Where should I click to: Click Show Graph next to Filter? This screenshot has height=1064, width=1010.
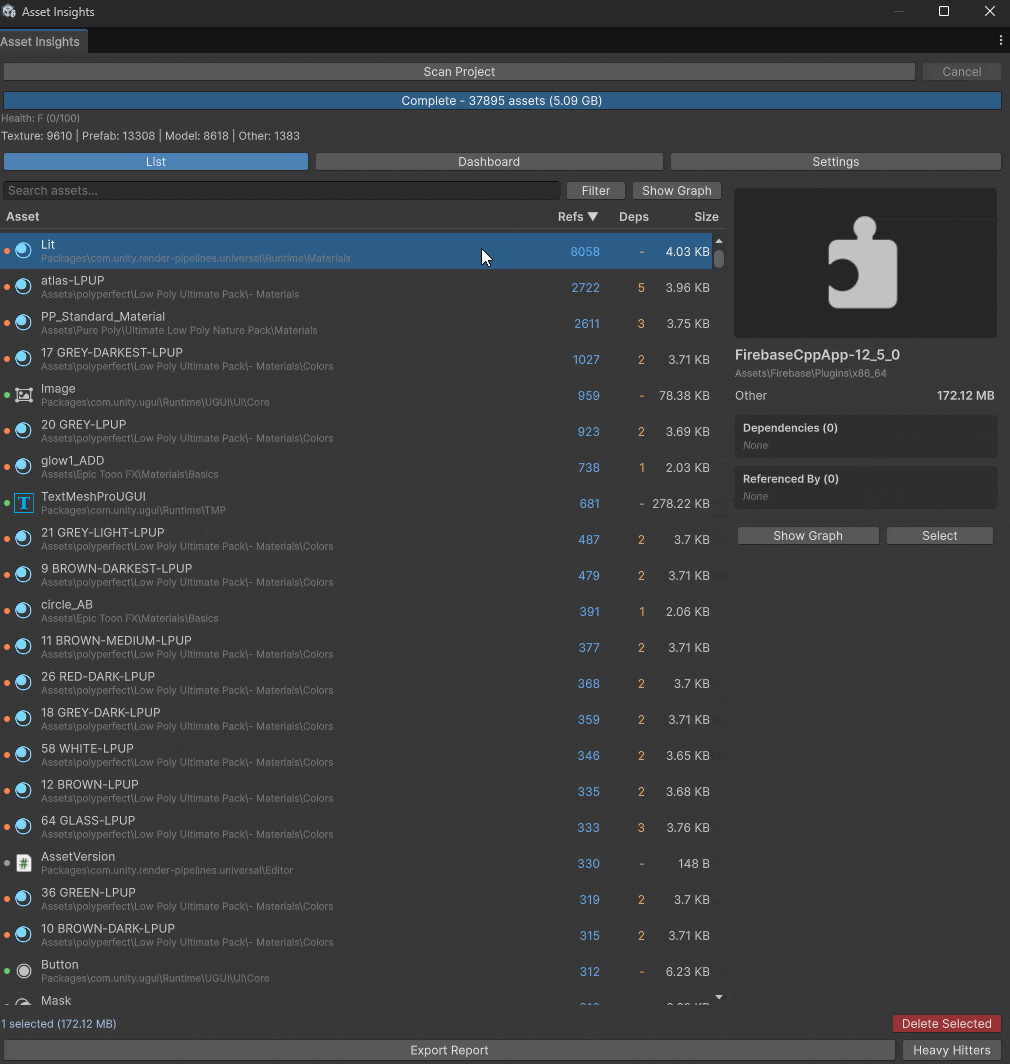click(x=677, y=191)
